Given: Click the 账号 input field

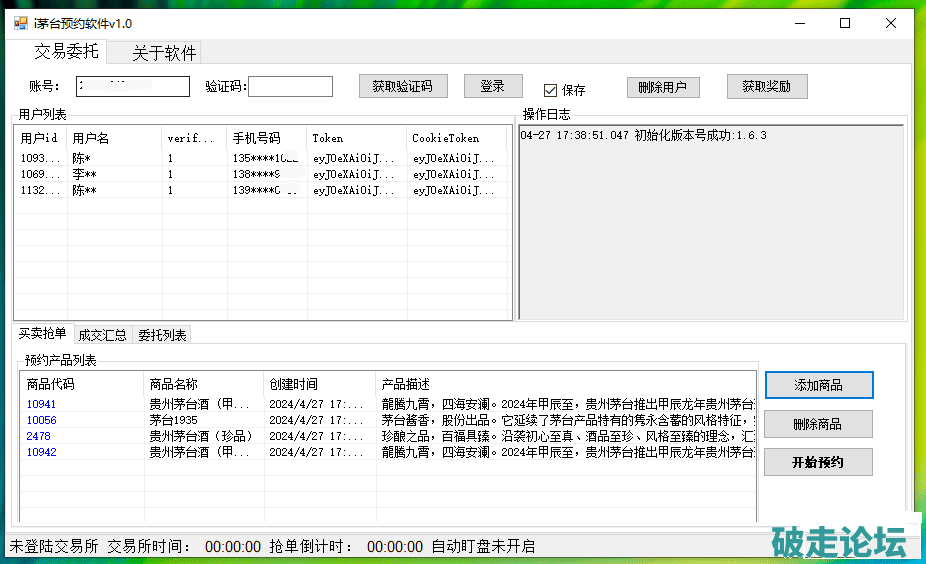Looking at the screenshot, I should 133,87.
